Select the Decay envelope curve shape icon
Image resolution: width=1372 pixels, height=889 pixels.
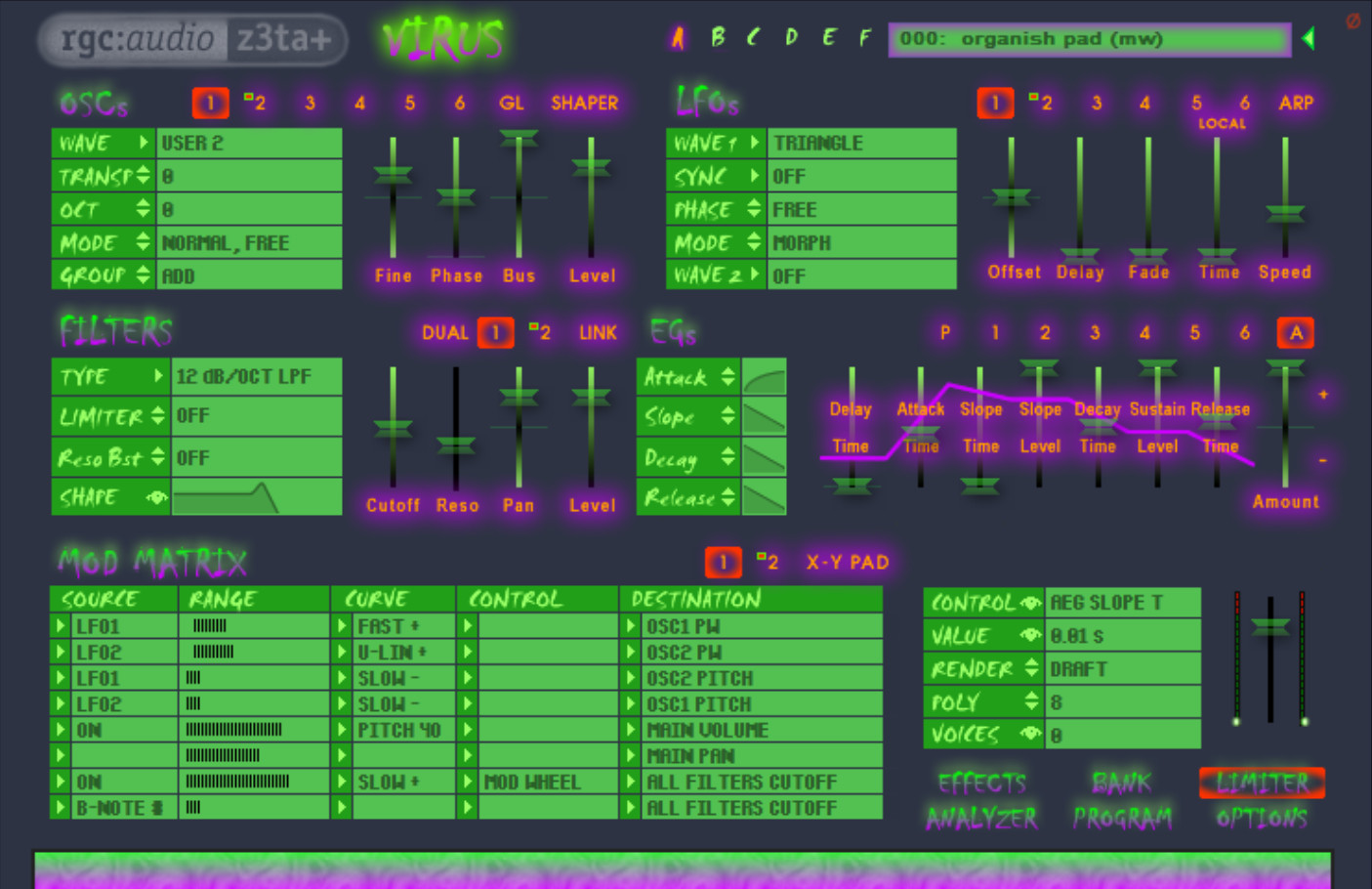point(764,457)
